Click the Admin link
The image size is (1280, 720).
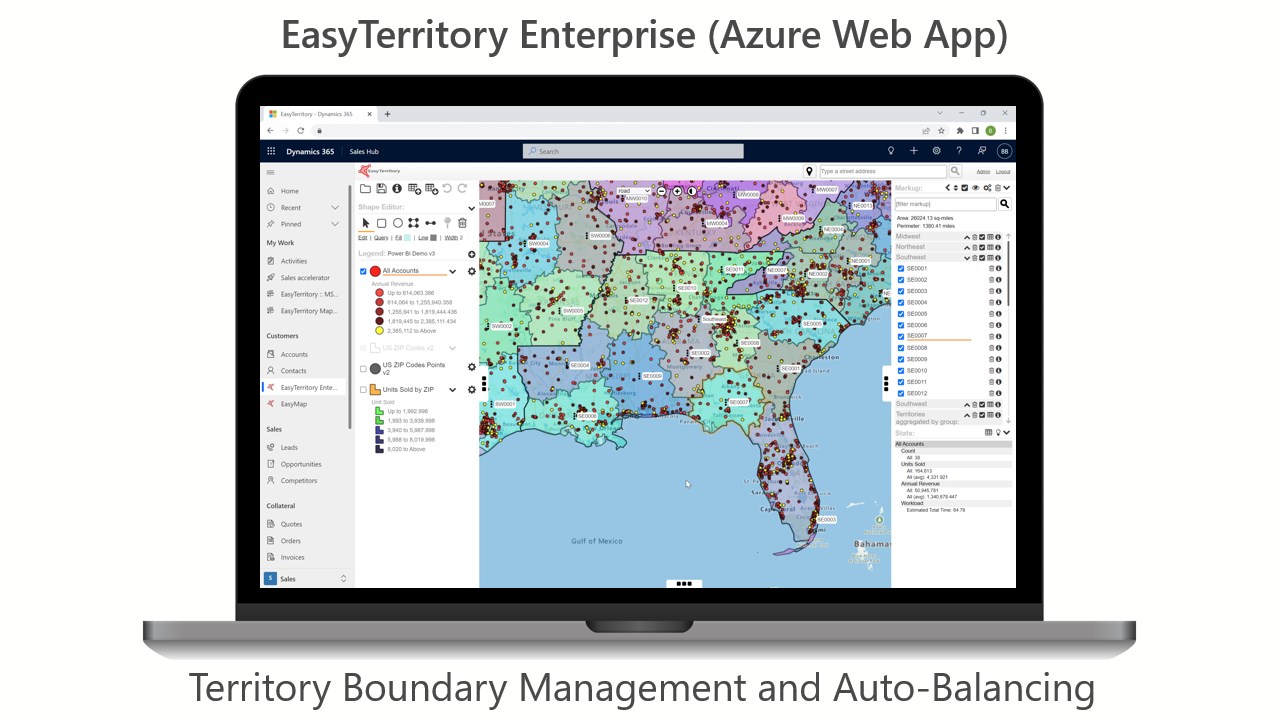[983, 172]
